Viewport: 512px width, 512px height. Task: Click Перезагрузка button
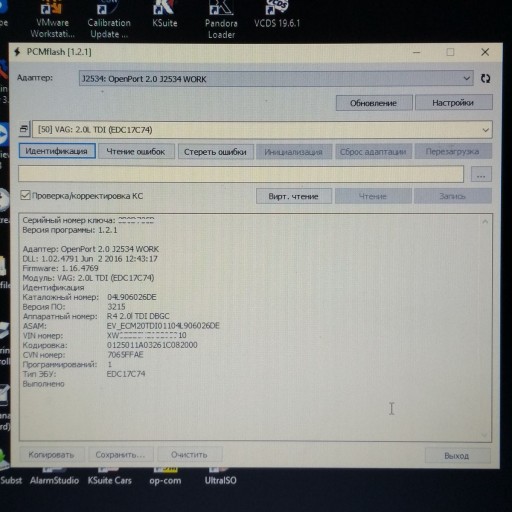tap(453, 152)
